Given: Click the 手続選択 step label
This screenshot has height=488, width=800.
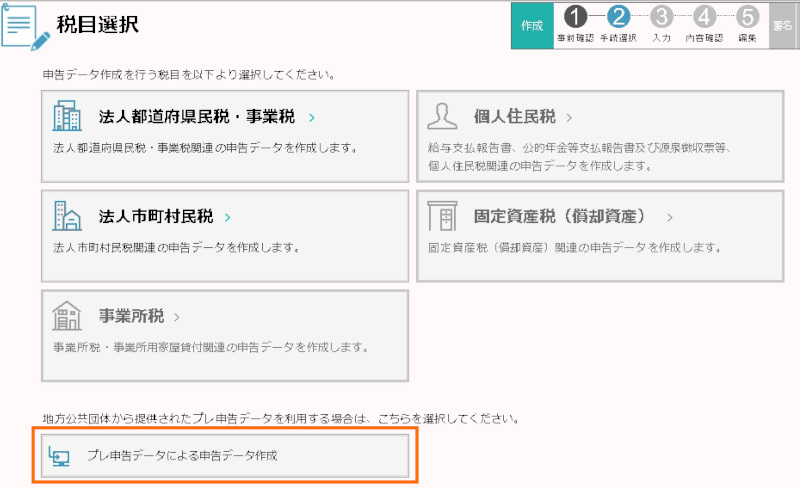Looking at the screenshot, I should coord(618,38).
